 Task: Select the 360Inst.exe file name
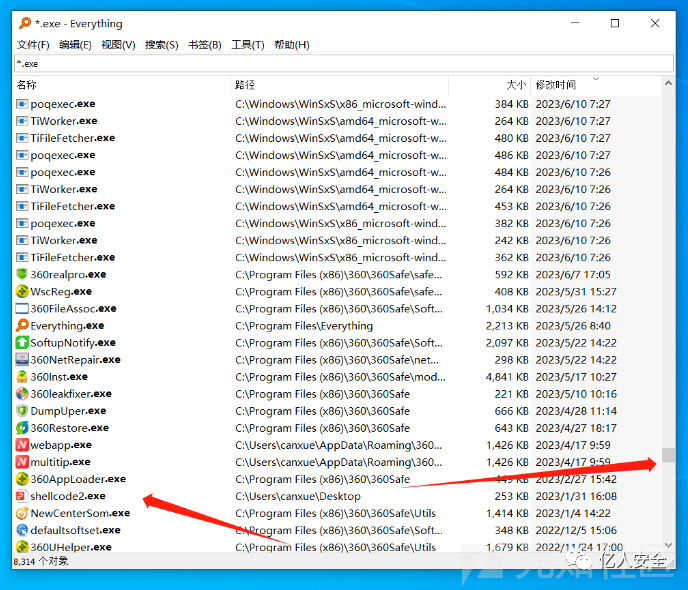pos(59,377)
